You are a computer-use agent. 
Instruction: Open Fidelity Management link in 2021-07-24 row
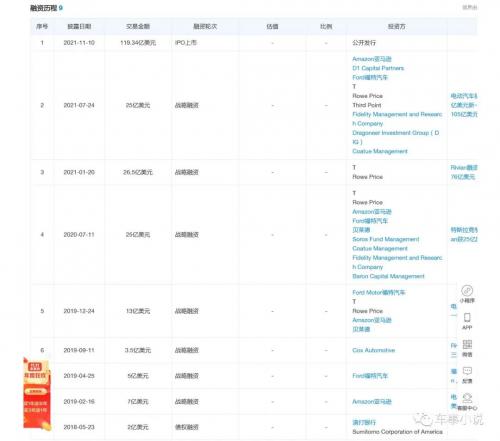[x=397, y=119]
